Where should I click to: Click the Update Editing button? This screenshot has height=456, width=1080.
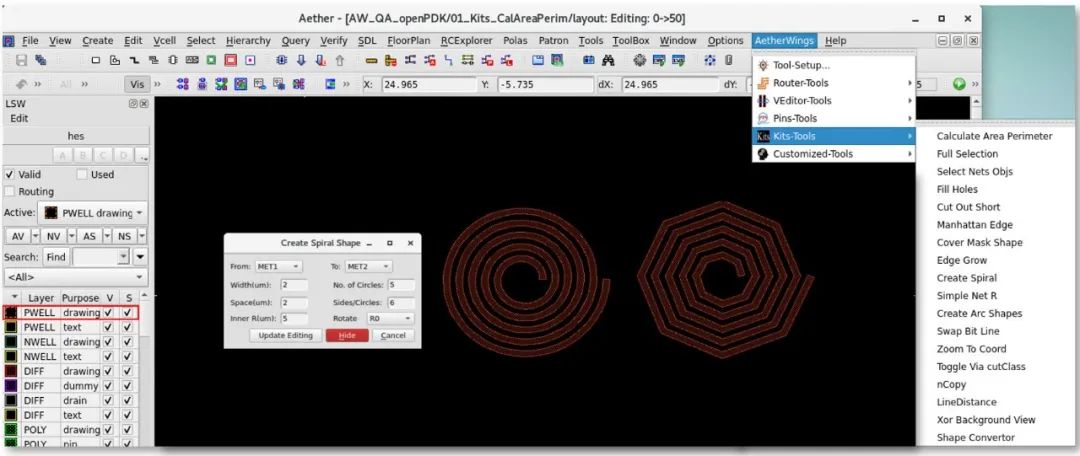pos(285,335)
